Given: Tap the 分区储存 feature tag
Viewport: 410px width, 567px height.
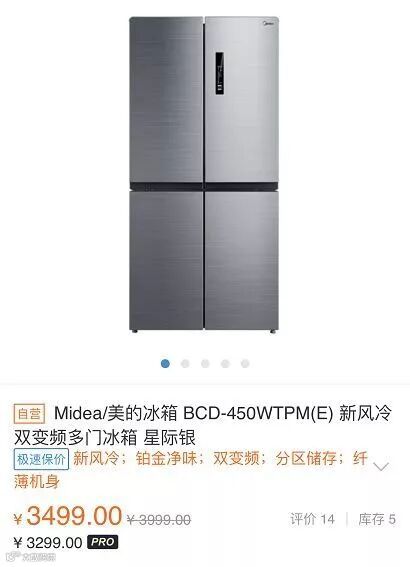Looking at the screenshot, I should coord(306,459).
